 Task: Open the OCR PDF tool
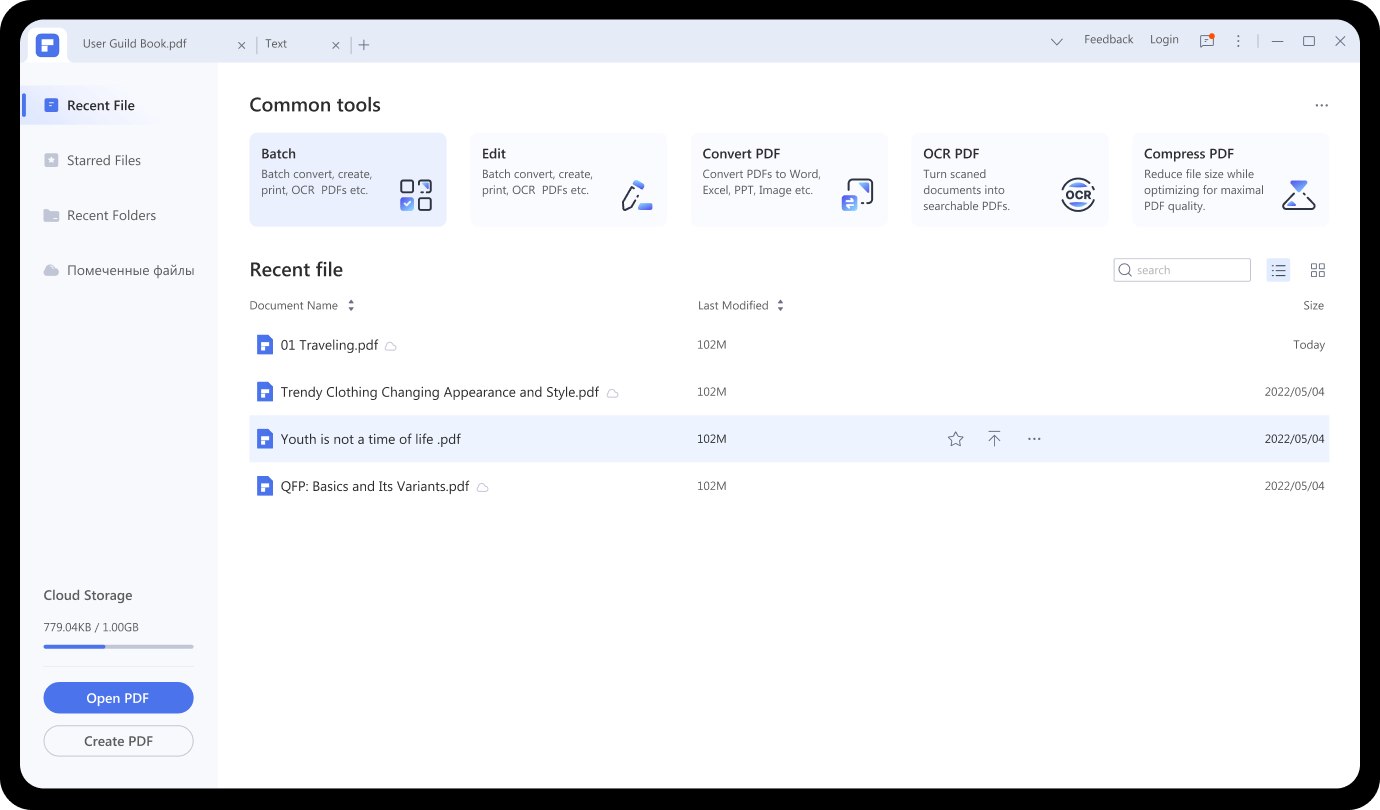pyautogui.click(x=1009, y=180)
